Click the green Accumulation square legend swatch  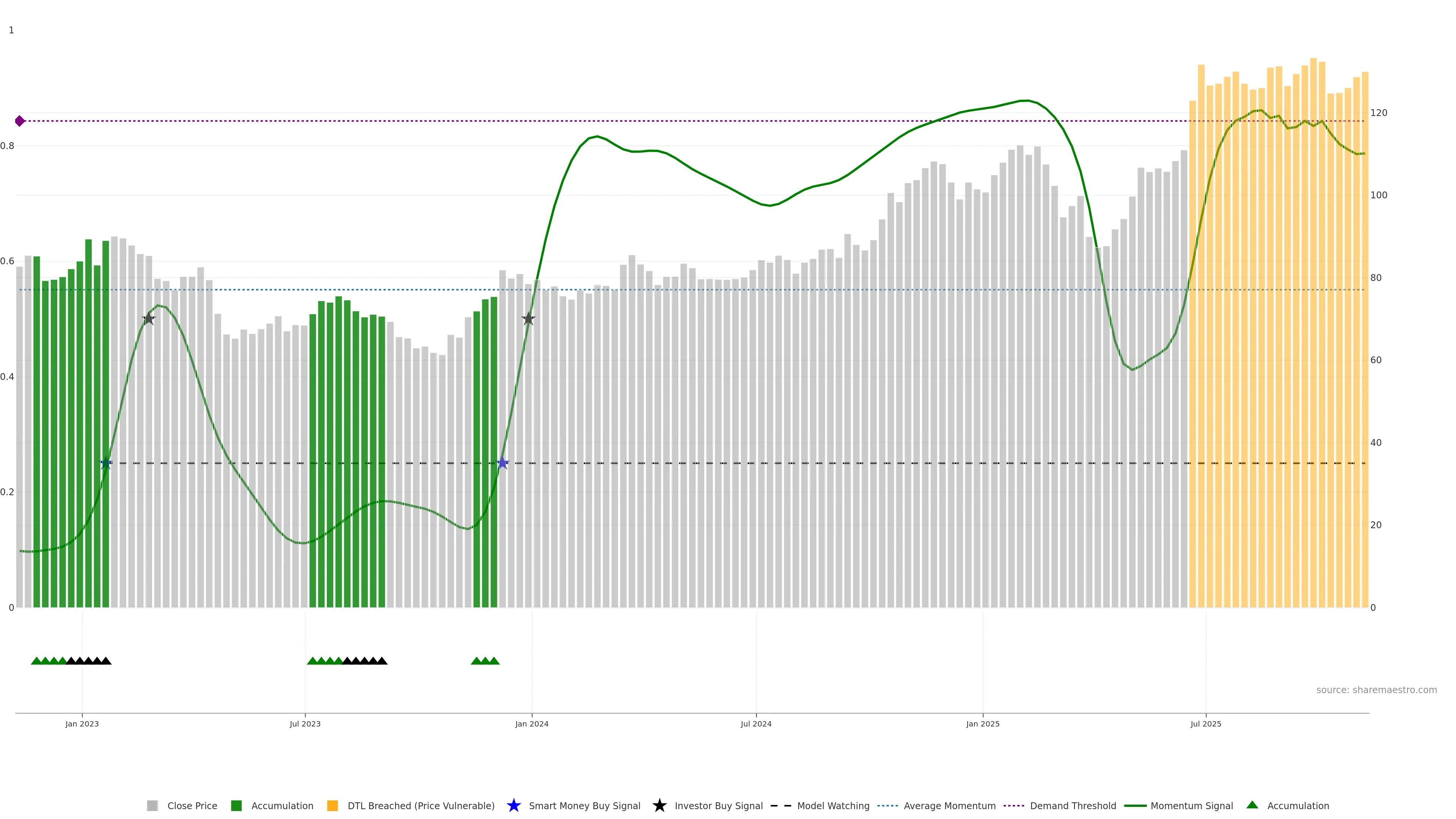click(x=236, y=805)
